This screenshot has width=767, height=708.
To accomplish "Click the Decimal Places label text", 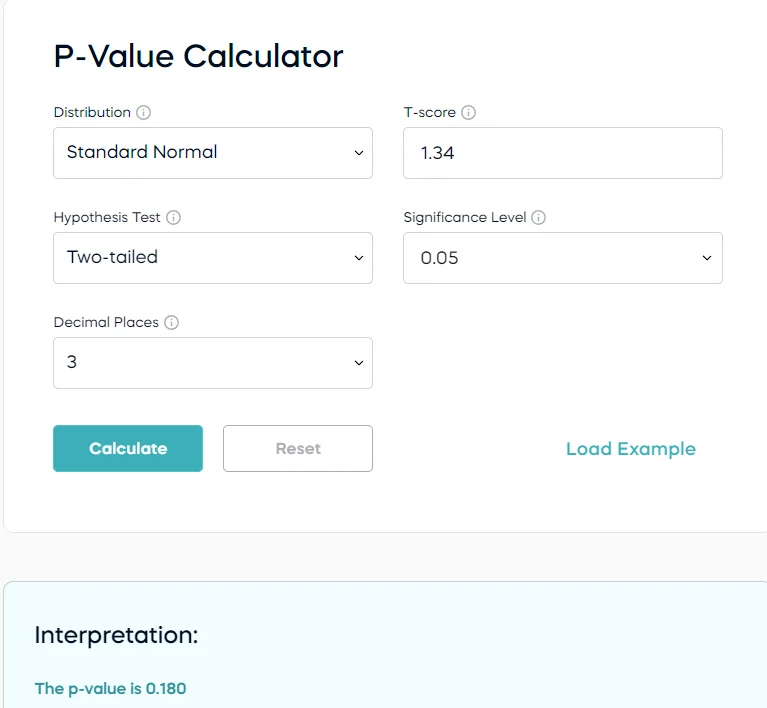I will pos(105,323).
